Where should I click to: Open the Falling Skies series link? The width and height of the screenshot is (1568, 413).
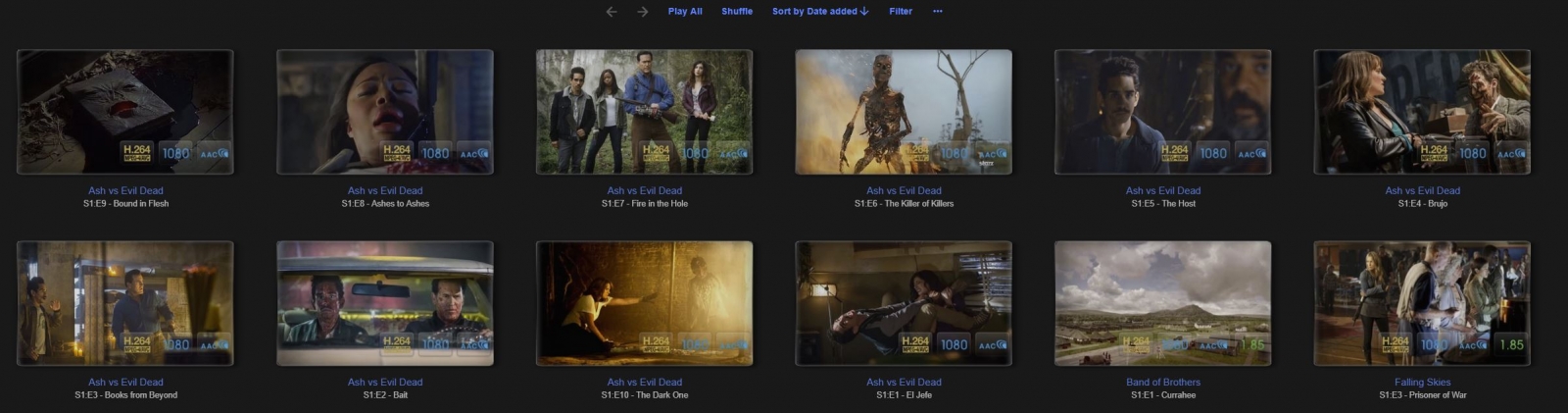(x=1422, y=382)
